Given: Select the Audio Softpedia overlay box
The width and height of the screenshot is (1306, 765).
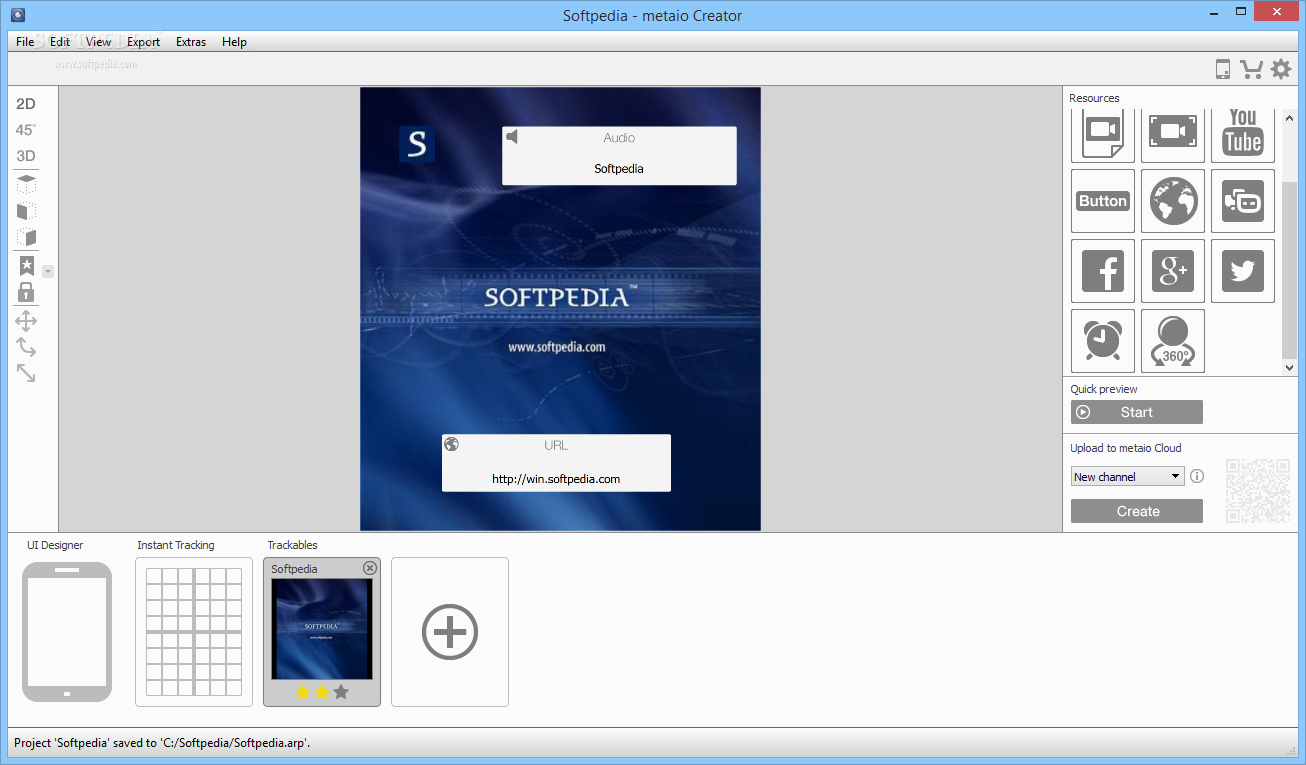Looking at the screenshot, I should [x=619, y=156].
